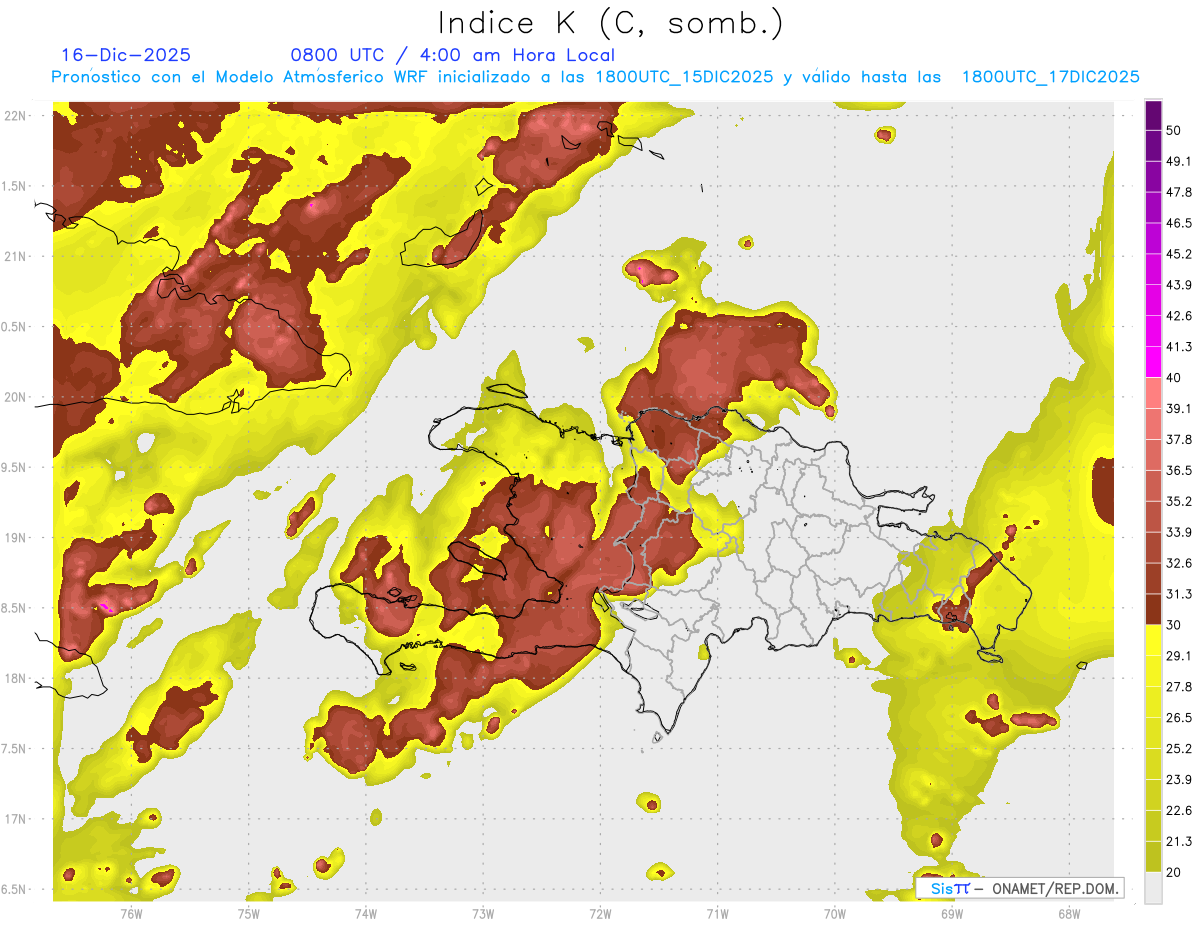
Task: Click the dark brown legend swatch between 30 and 31.3
Action: pos(1154,609)
